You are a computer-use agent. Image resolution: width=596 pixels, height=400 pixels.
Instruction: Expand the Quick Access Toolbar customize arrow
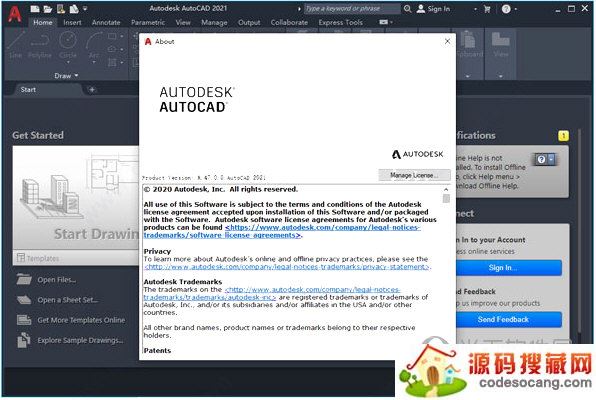pyautogui.click(x=85, y=9)
